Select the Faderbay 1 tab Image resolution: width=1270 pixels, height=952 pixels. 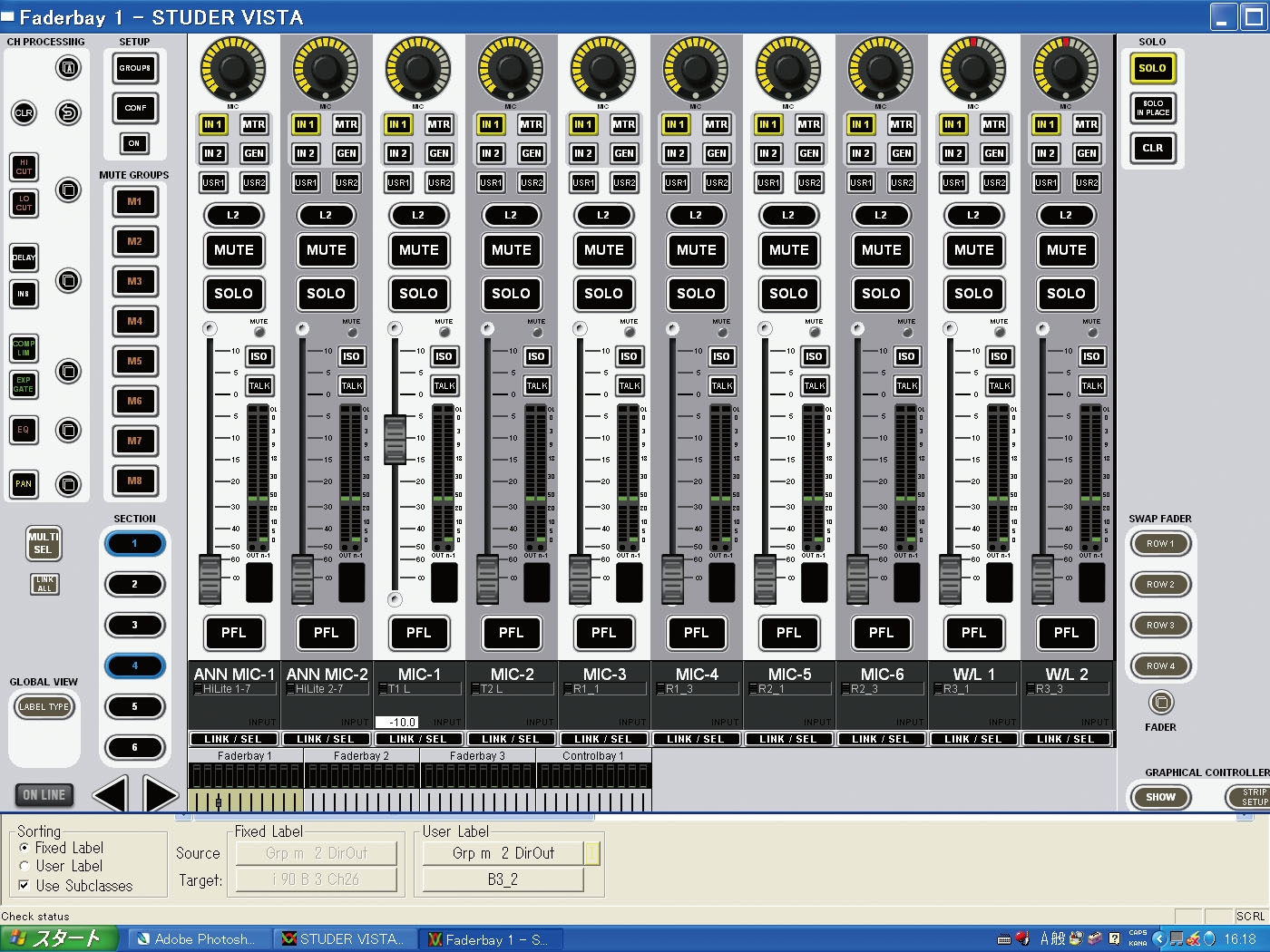pyautogui.click(x=245, y=755)
